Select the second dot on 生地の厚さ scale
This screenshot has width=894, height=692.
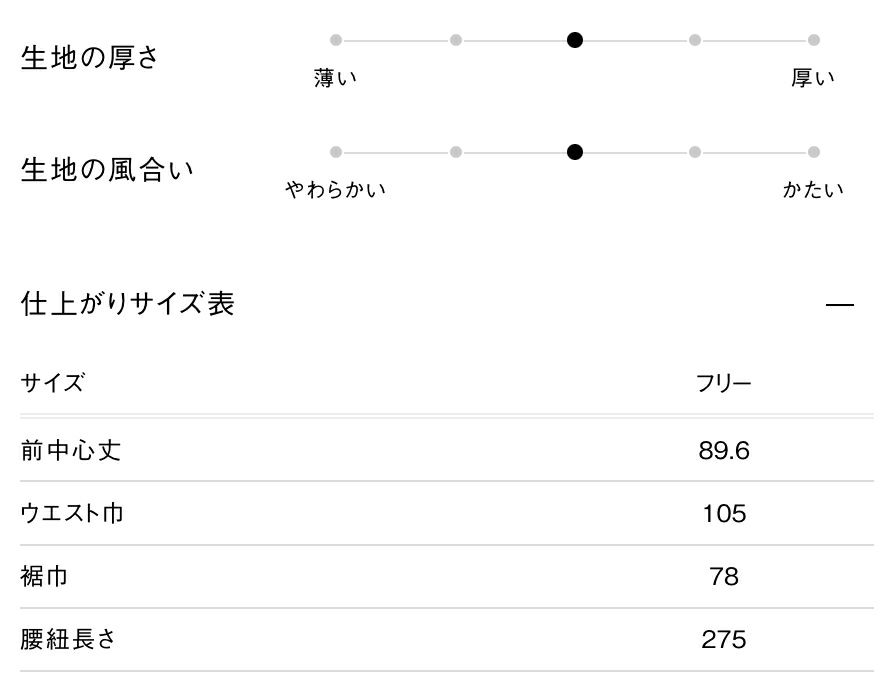point(456,40)
